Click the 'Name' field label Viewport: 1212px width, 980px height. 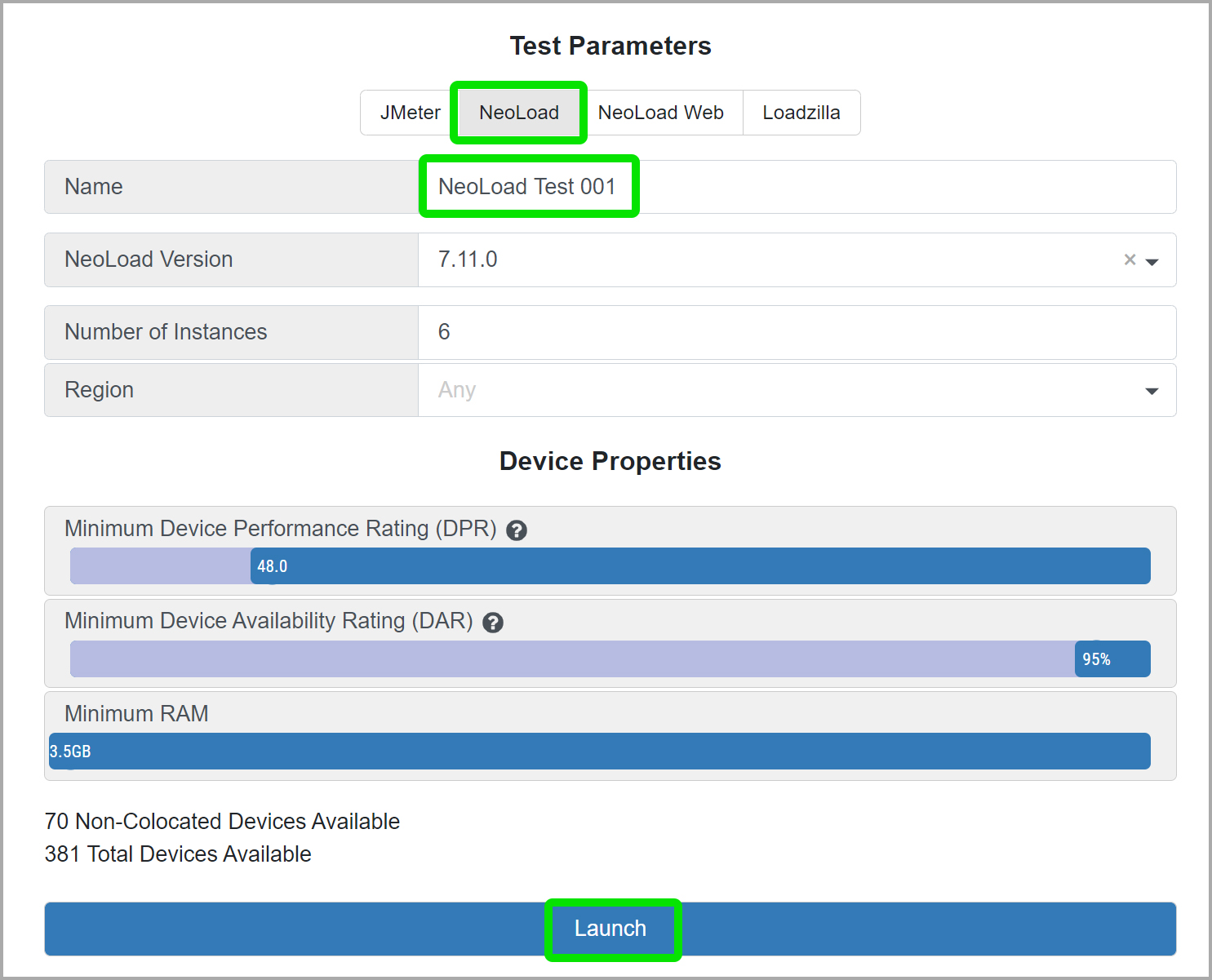(x=94, y=187)
